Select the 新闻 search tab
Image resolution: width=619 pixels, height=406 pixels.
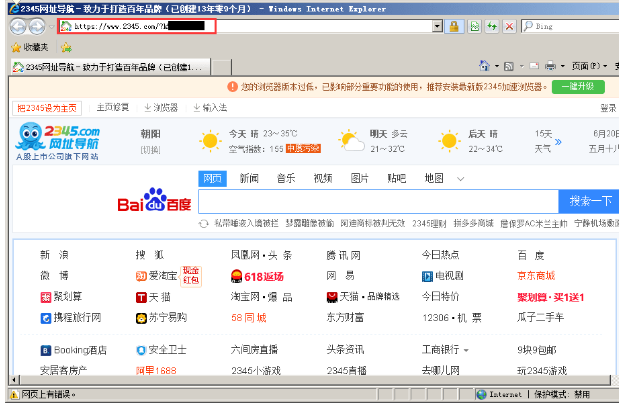pyautogui.click(x=249, y=179)
